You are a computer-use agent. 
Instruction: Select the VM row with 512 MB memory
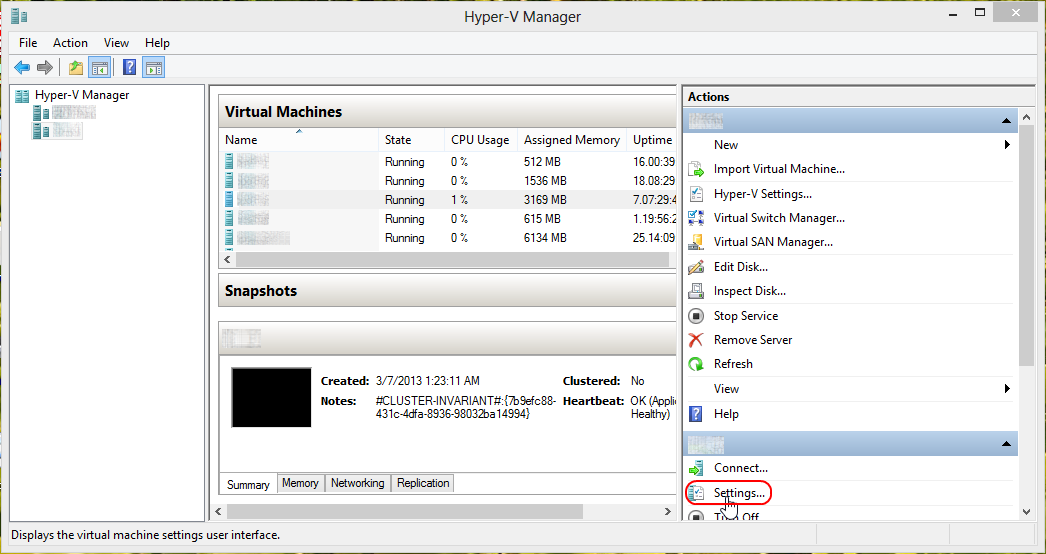448,162
